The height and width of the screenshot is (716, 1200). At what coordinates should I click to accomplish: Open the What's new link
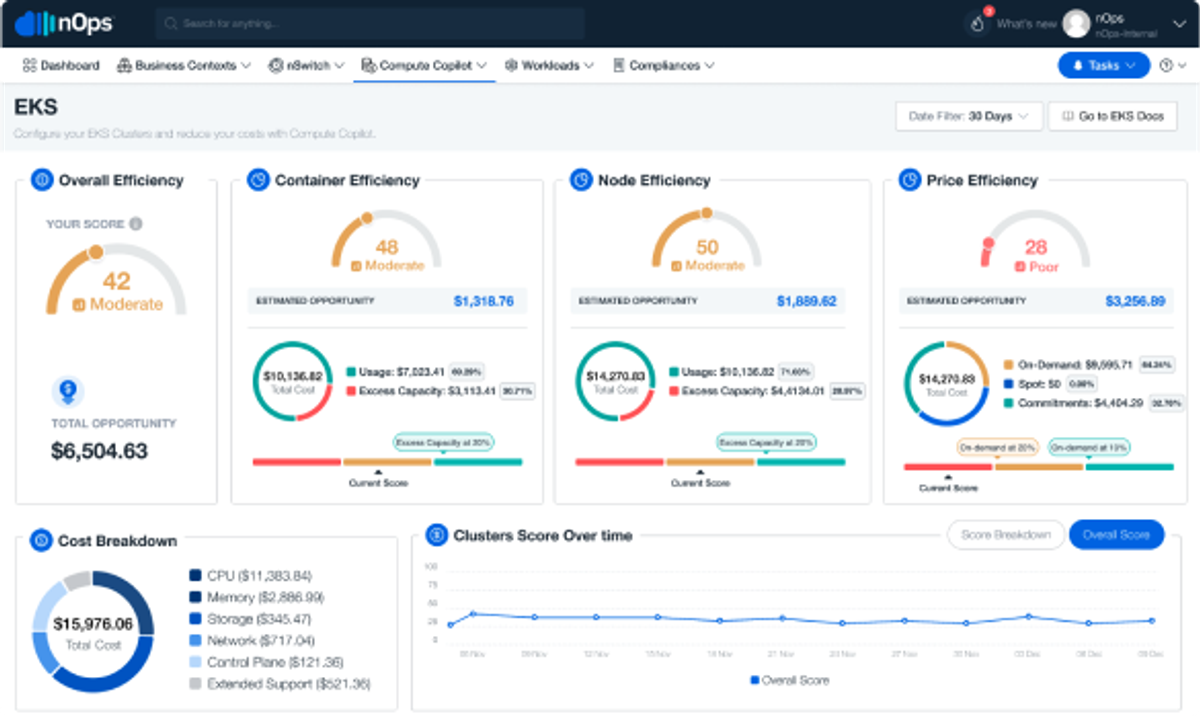click(1026, 23)
